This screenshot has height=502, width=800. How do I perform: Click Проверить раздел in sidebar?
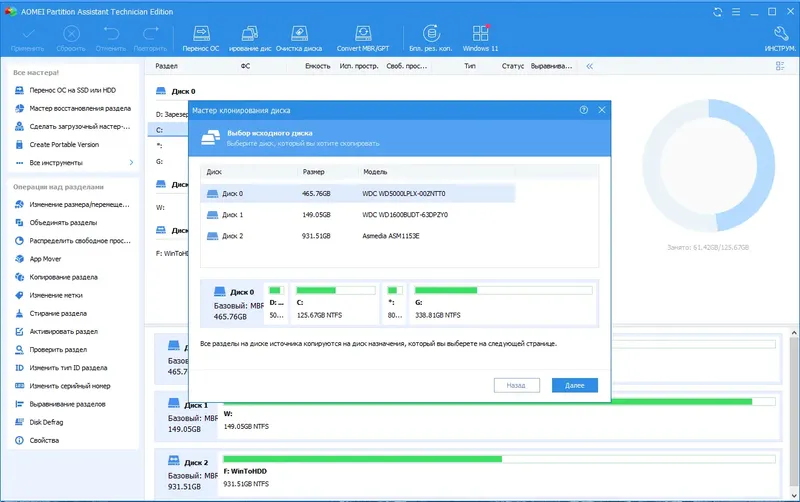pos(58,349)
